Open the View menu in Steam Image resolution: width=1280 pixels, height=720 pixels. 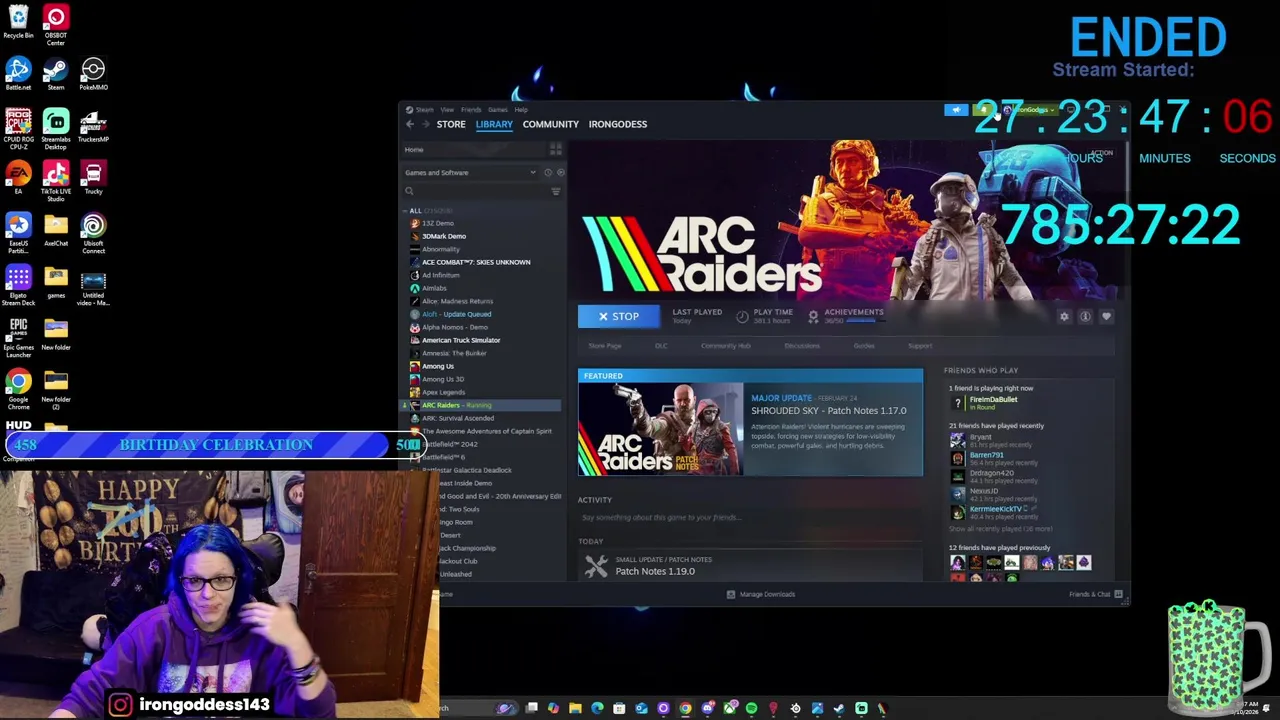tap(447, 109)
